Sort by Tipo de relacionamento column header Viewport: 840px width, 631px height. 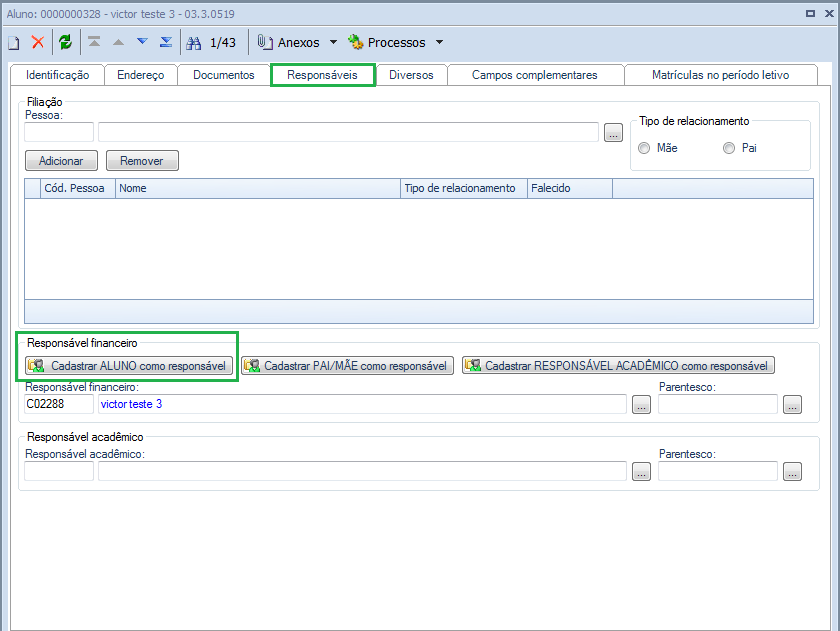coord(464,189)
